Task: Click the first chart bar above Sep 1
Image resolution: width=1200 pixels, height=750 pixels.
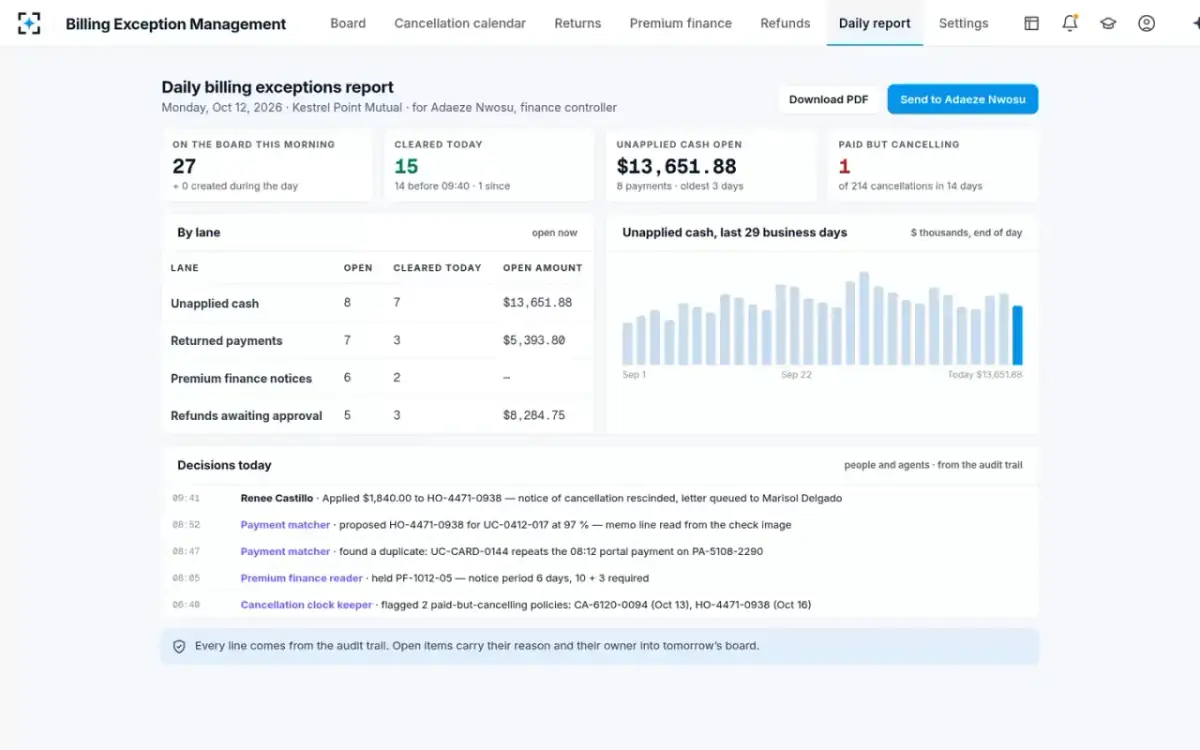Action: click(628, 343)
